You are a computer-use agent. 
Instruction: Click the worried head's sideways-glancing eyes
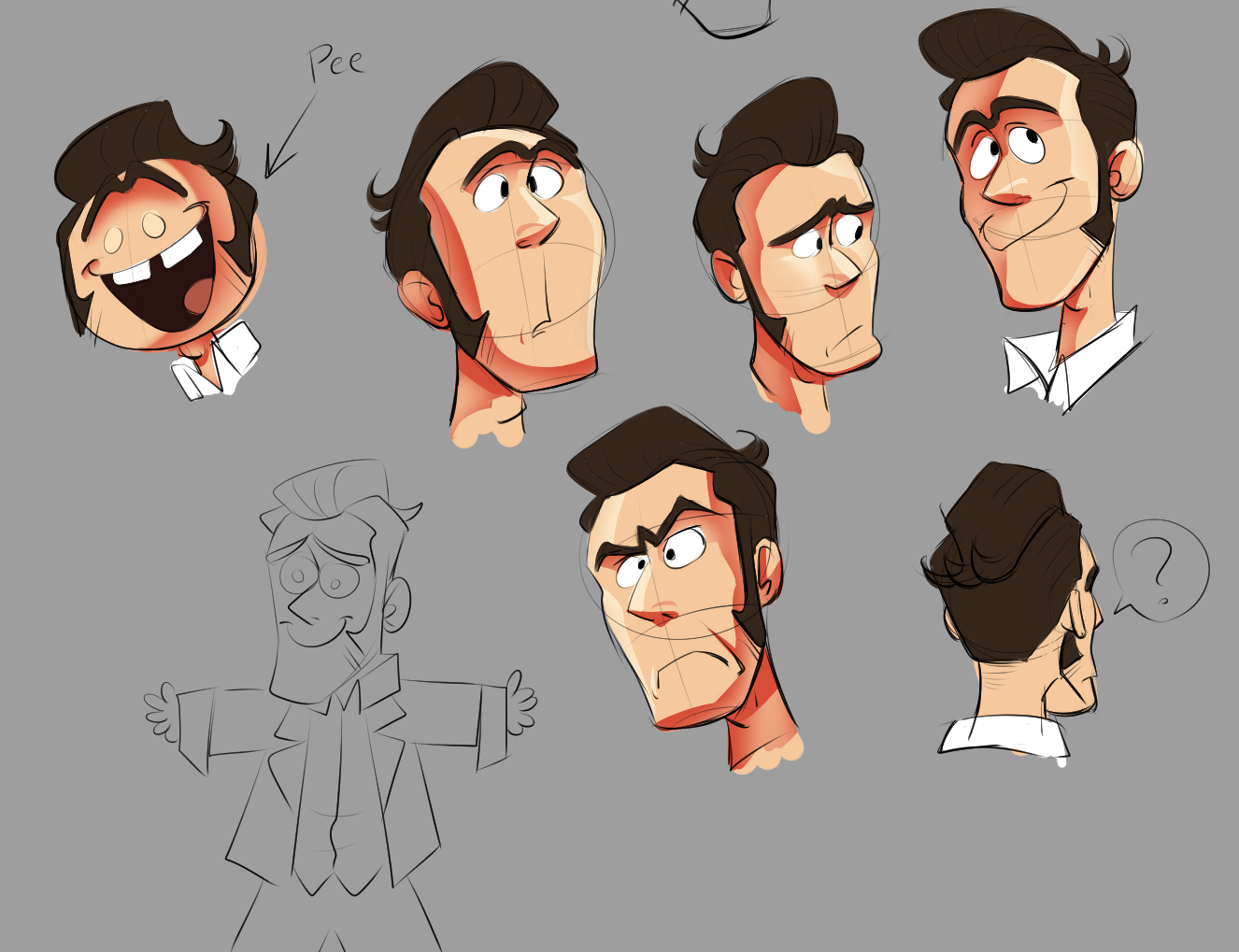click(827, 239)
